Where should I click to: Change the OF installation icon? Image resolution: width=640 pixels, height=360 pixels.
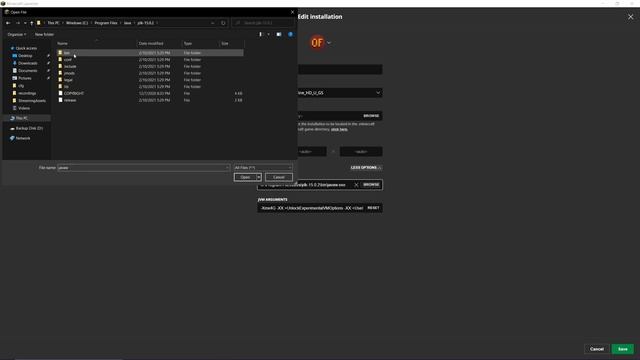[x=317, y=42]
